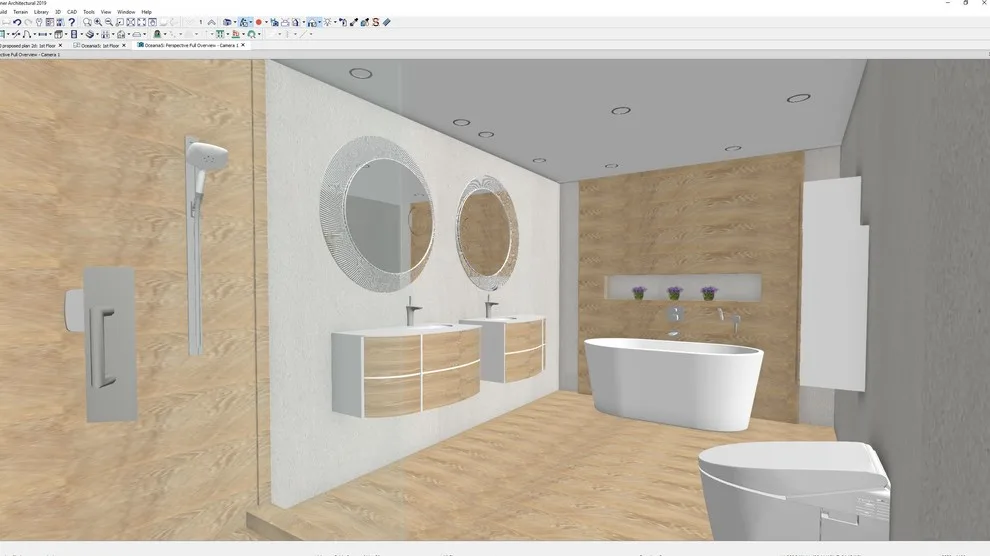Expand the stairs tool dropdown arrow
The height and width of the screenshot is (556, 990).
pyautogui.click(x=97, y=34)
